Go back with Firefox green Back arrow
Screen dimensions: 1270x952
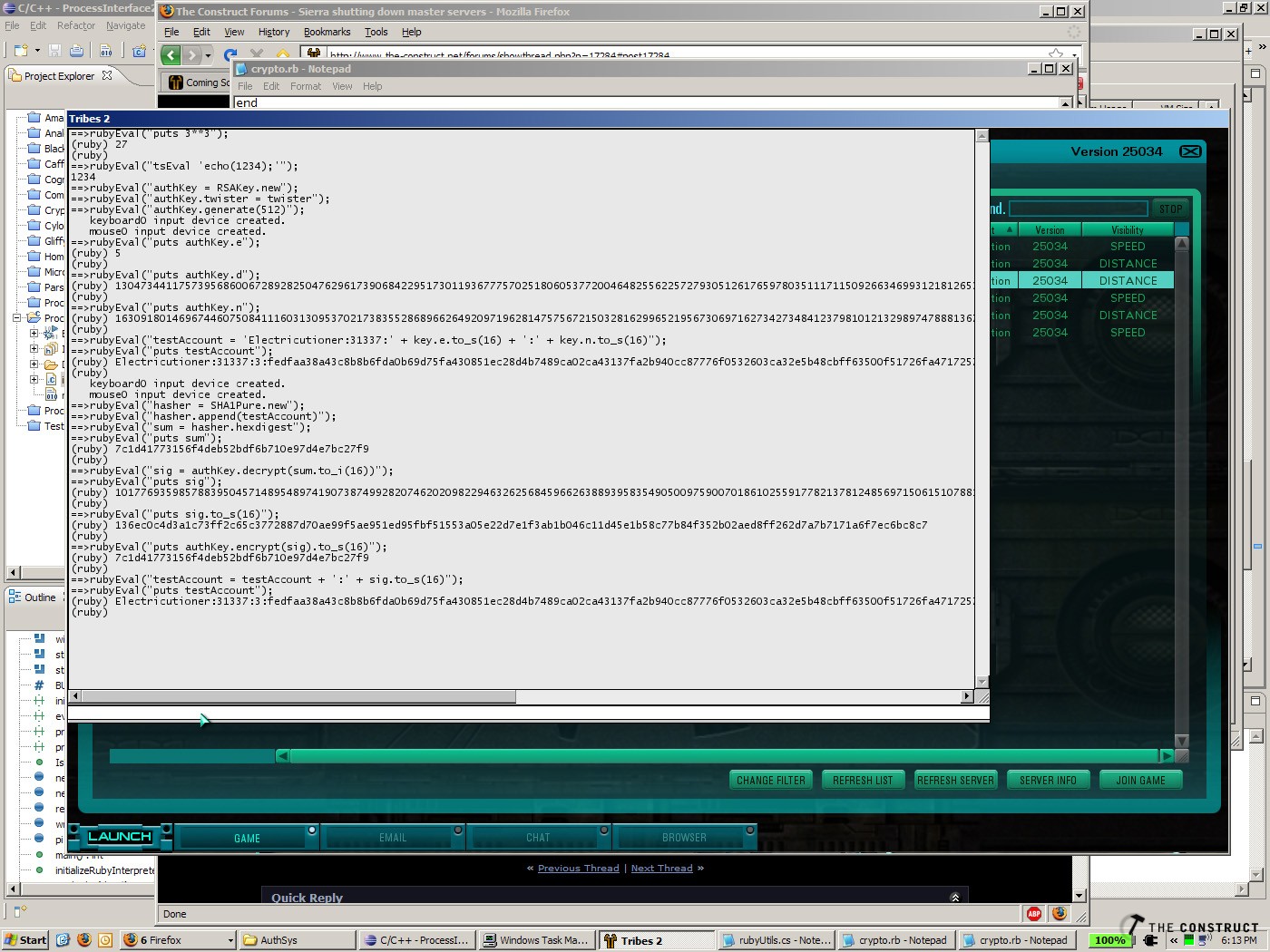(171, 55)
